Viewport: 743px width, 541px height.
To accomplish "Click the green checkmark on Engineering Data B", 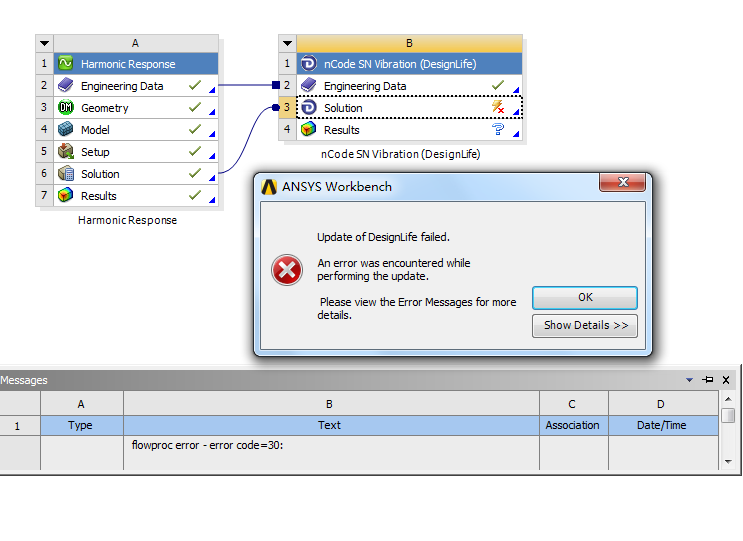I will pos(498,85).
